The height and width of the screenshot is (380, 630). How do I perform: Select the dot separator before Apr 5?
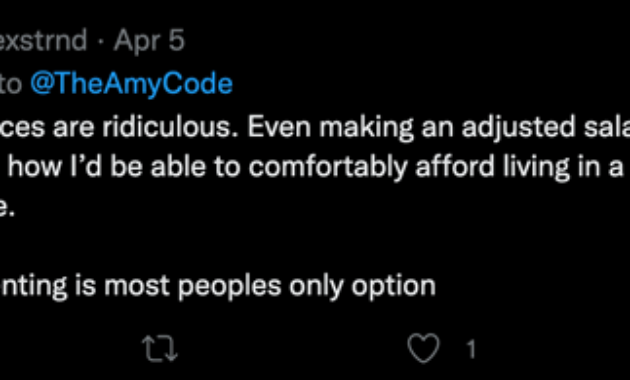click(x=100, y=41)
